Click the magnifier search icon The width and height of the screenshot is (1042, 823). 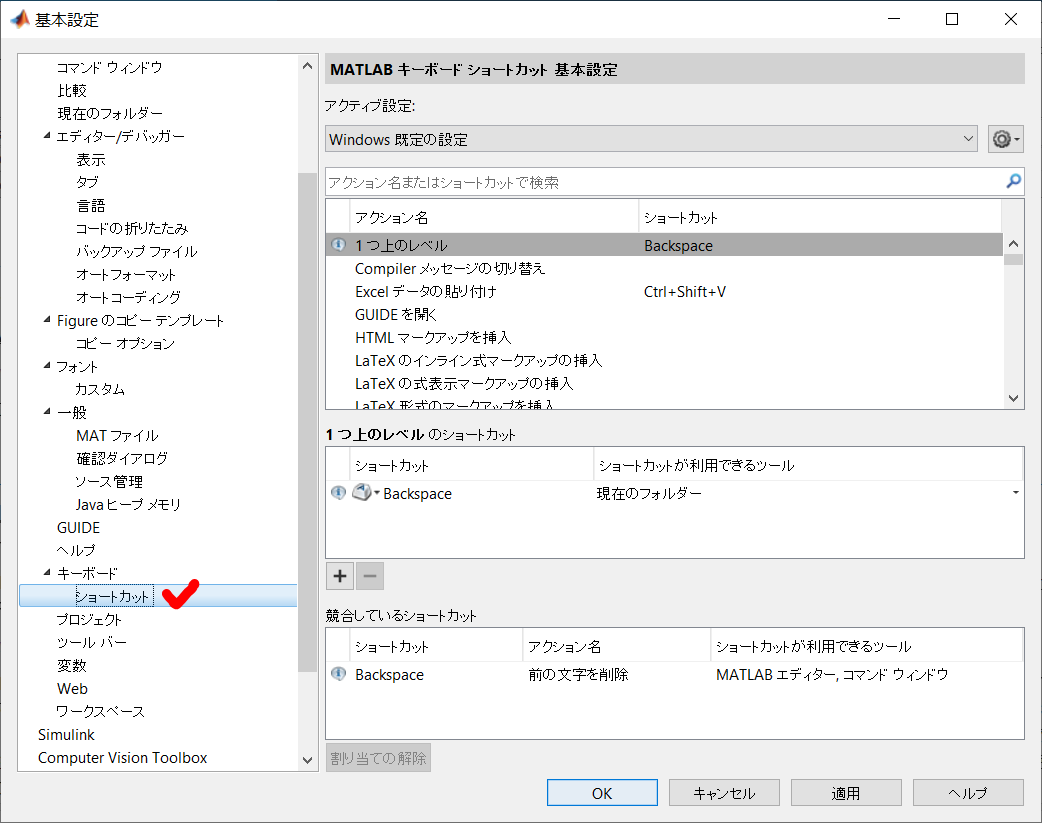(x=1013, y=182)
